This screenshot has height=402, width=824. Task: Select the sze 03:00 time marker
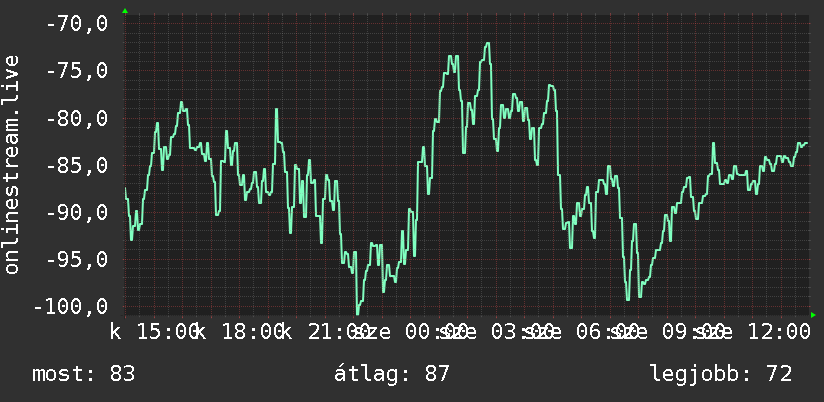(x=496, y=332)
